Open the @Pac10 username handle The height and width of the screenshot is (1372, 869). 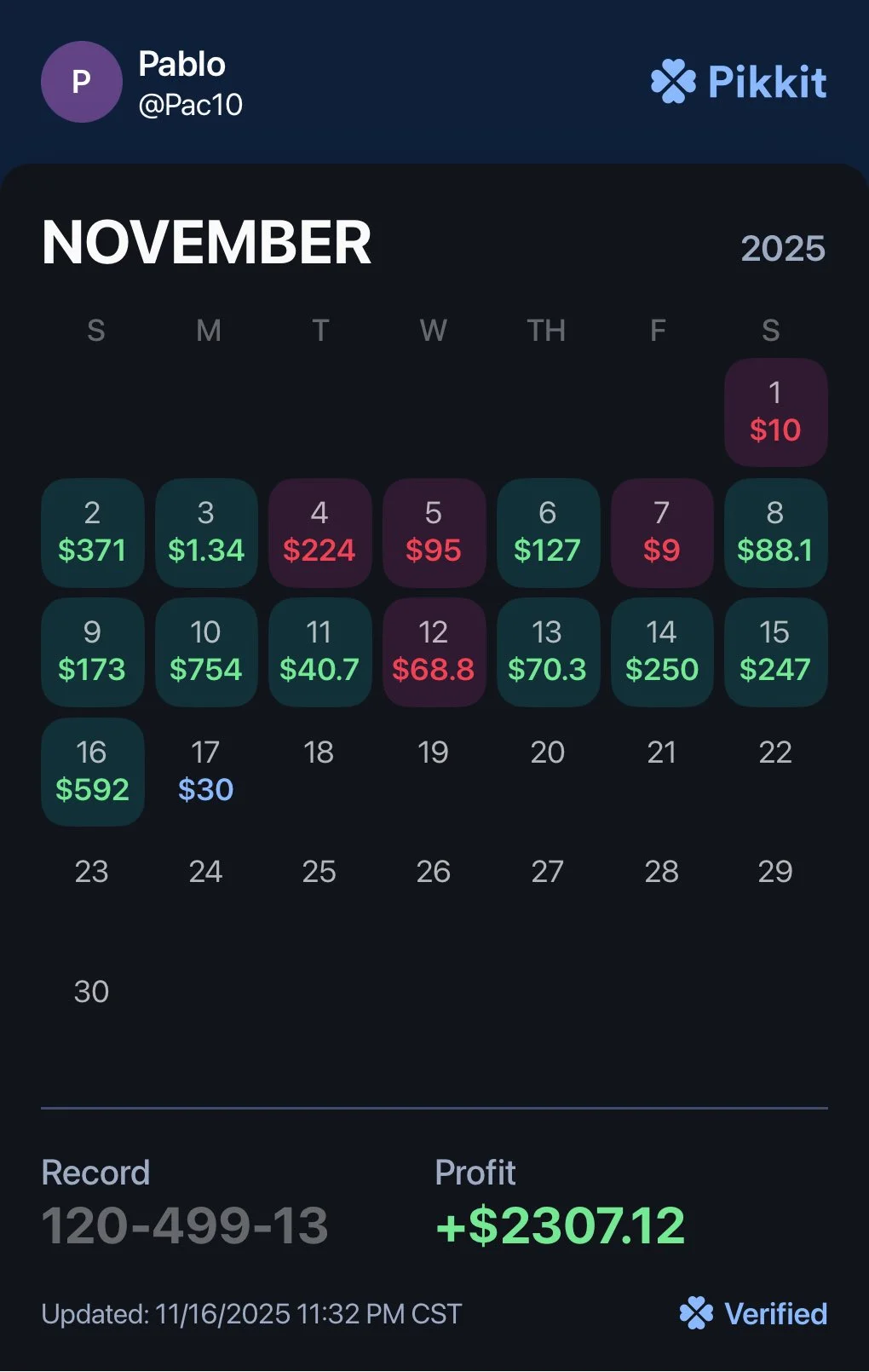click(191, 105)
